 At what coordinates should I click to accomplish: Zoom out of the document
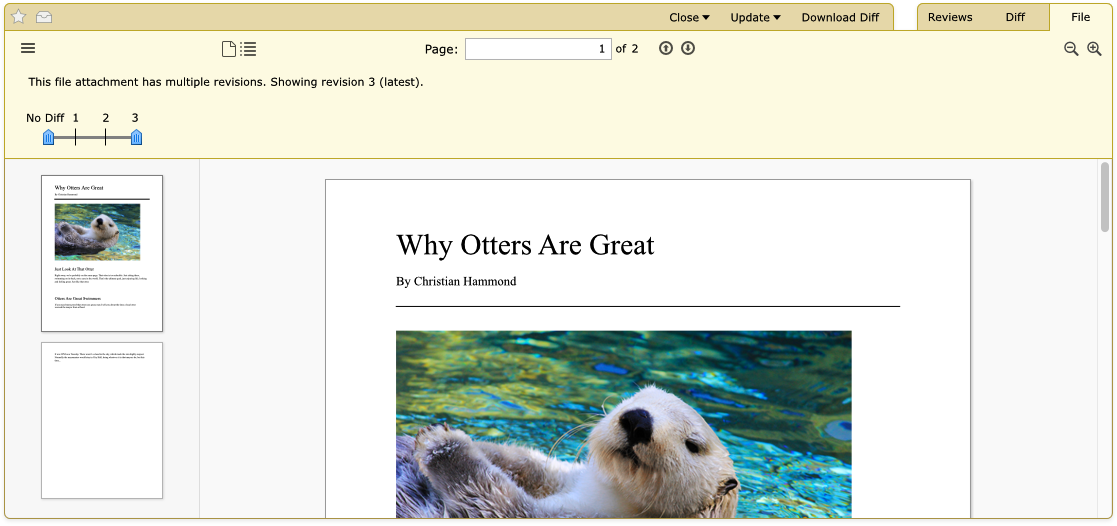tap(1071, 49)
